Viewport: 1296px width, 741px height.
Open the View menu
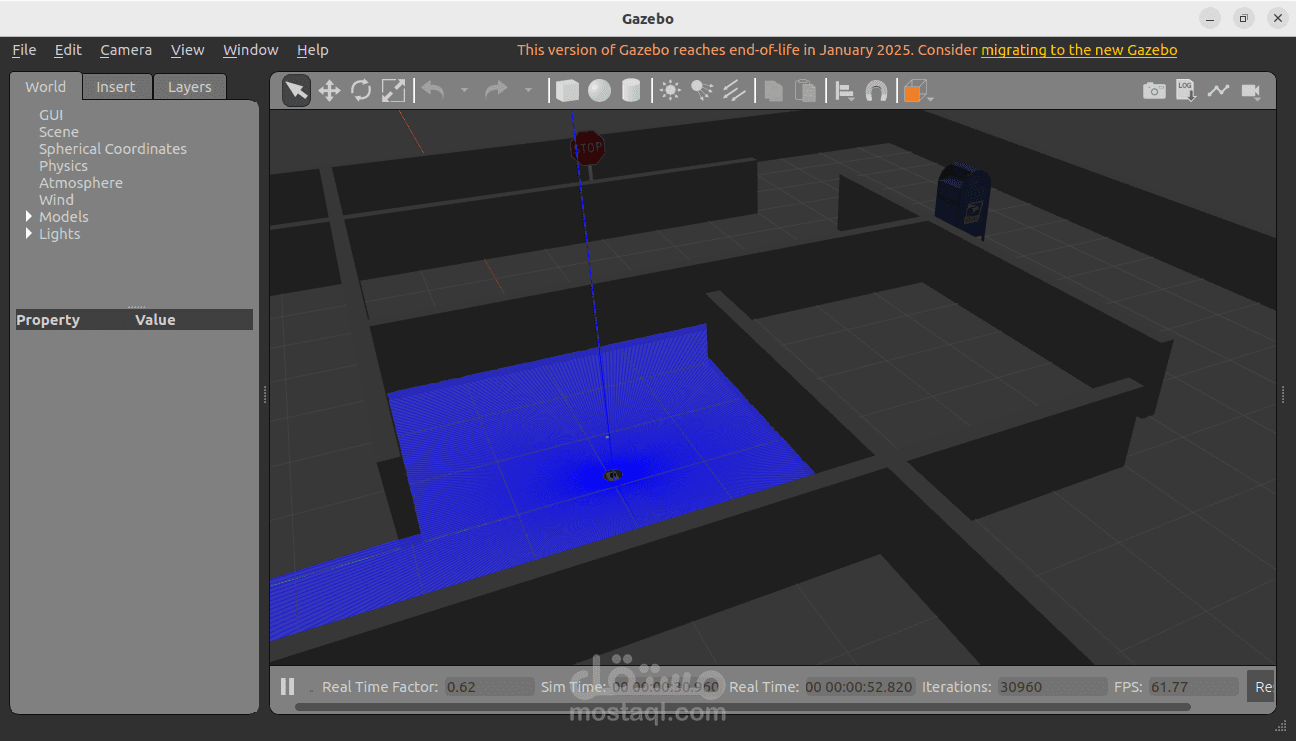point(187,50)
